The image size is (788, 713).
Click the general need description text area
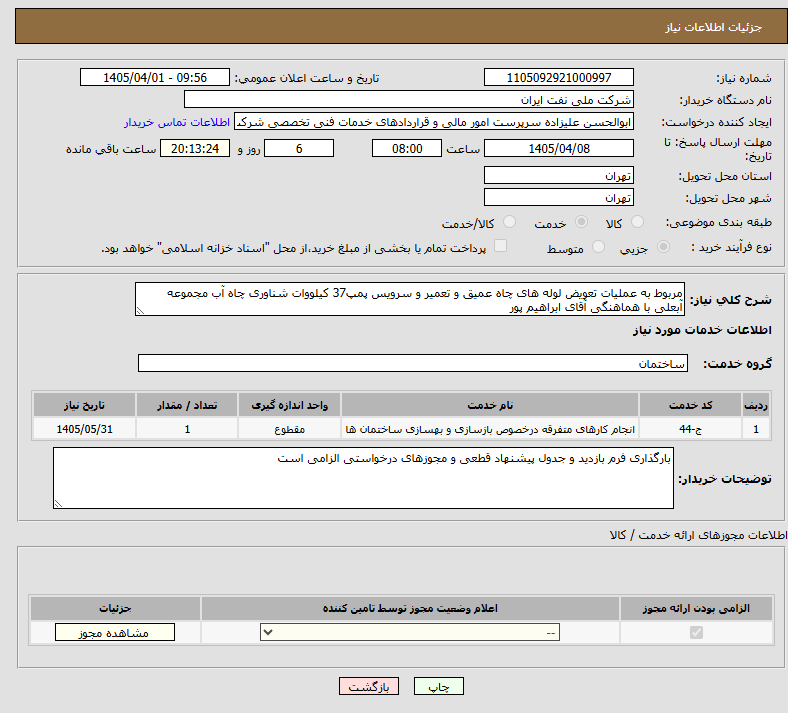[410, 299]
